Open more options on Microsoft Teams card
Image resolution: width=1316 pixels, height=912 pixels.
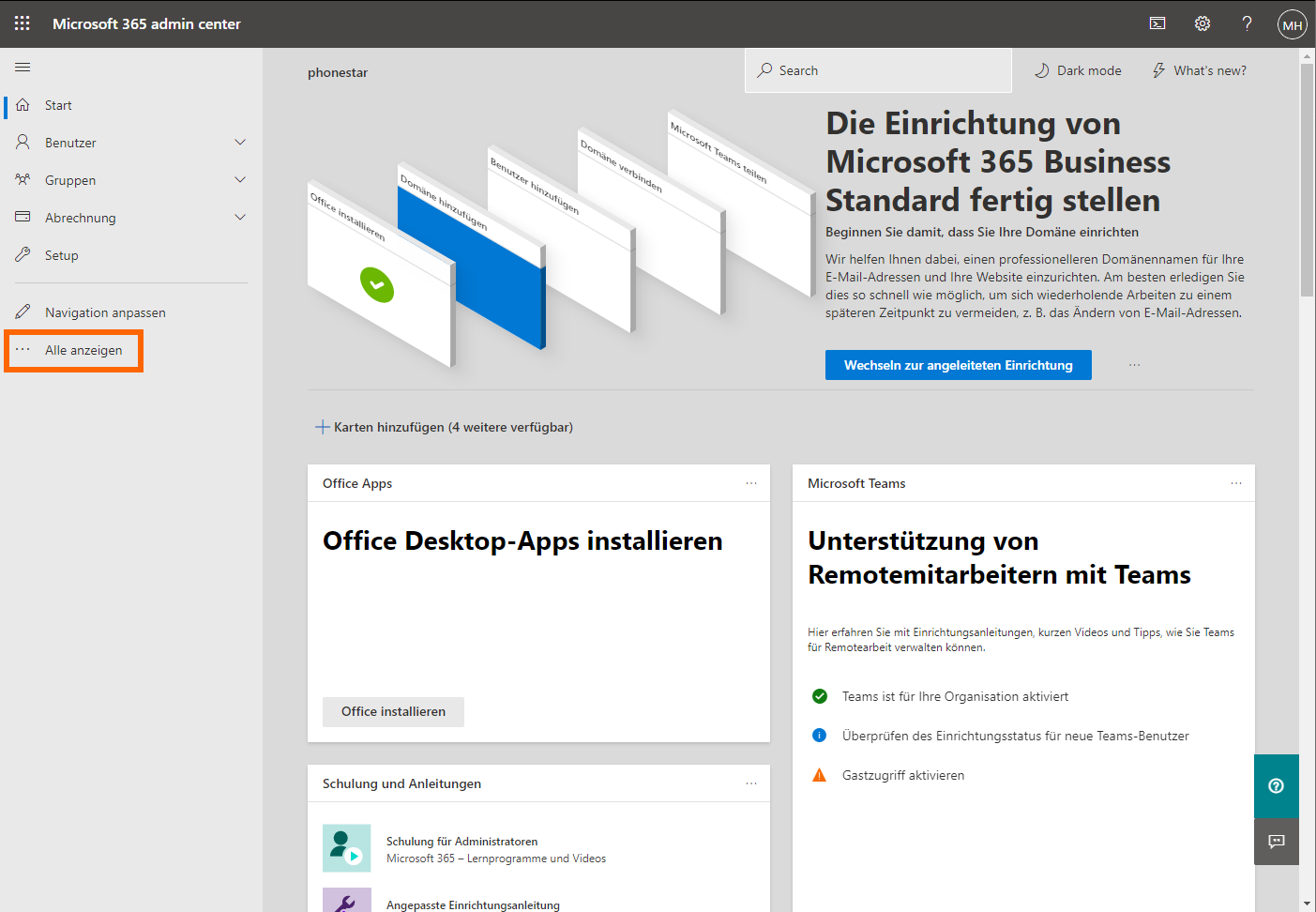pyautogui.click(x=1236, y=483)
